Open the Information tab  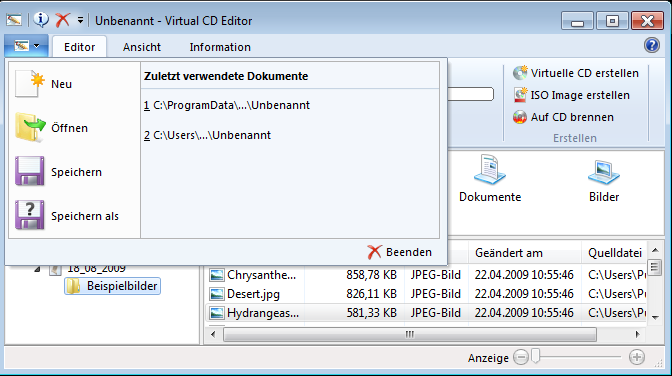[220, 47]
